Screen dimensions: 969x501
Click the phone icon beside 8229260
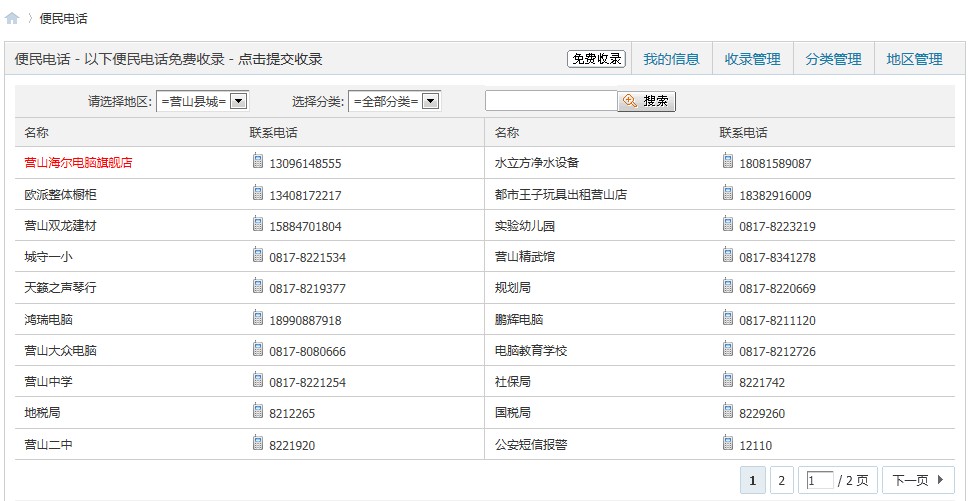(728, 411)
